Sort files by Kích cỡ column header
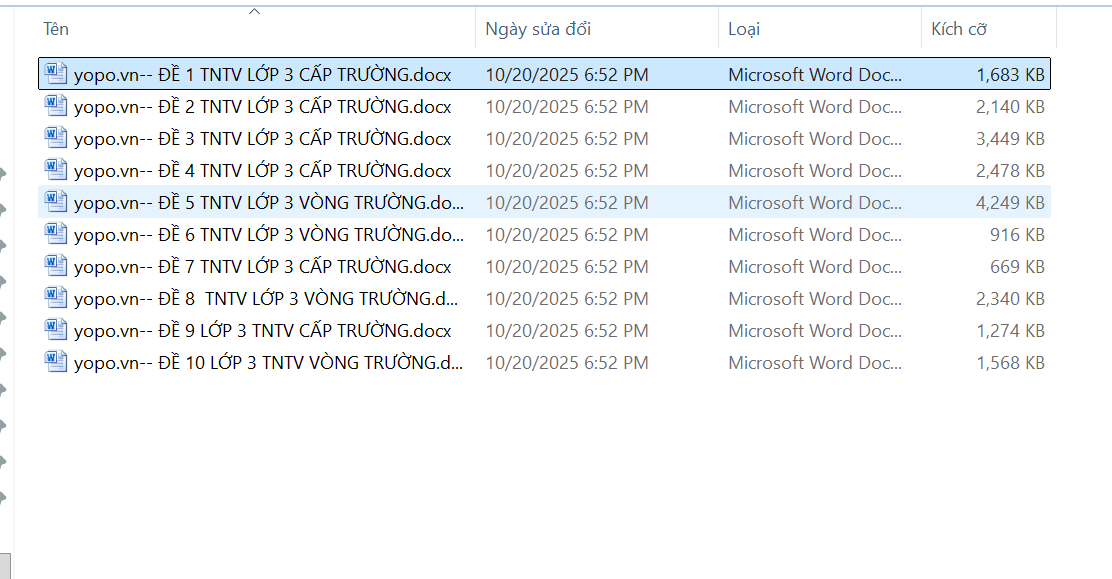 click(959, 29)
